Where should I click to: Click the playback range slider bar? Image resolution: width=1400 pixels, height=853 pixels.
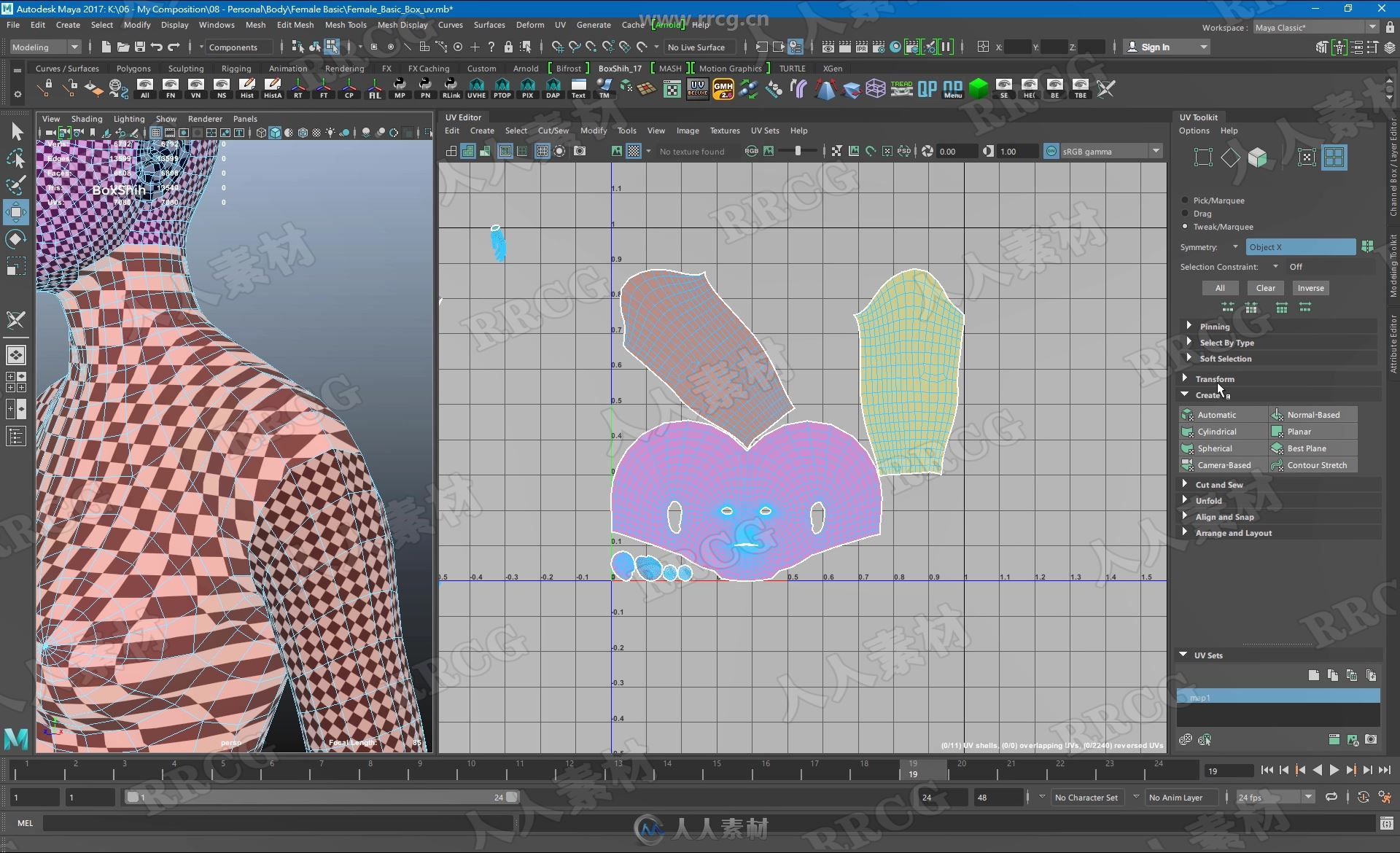tap(322, 797)
